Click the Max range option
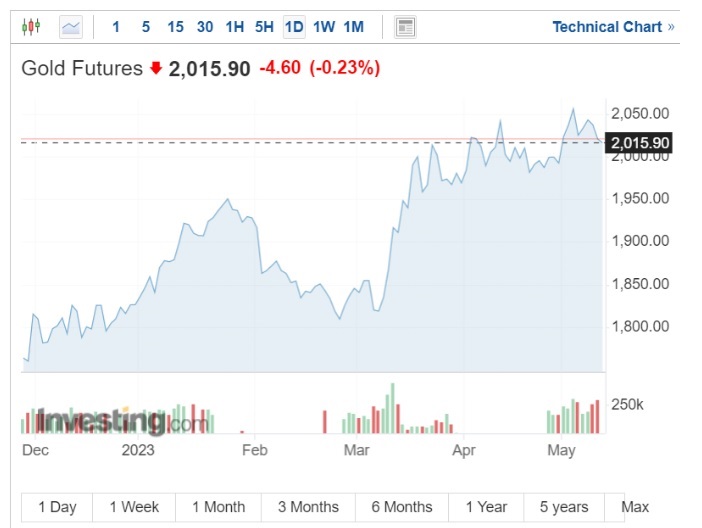Image resolution: width=702 pixels, height=528 pixels. [x=635, y=507]
